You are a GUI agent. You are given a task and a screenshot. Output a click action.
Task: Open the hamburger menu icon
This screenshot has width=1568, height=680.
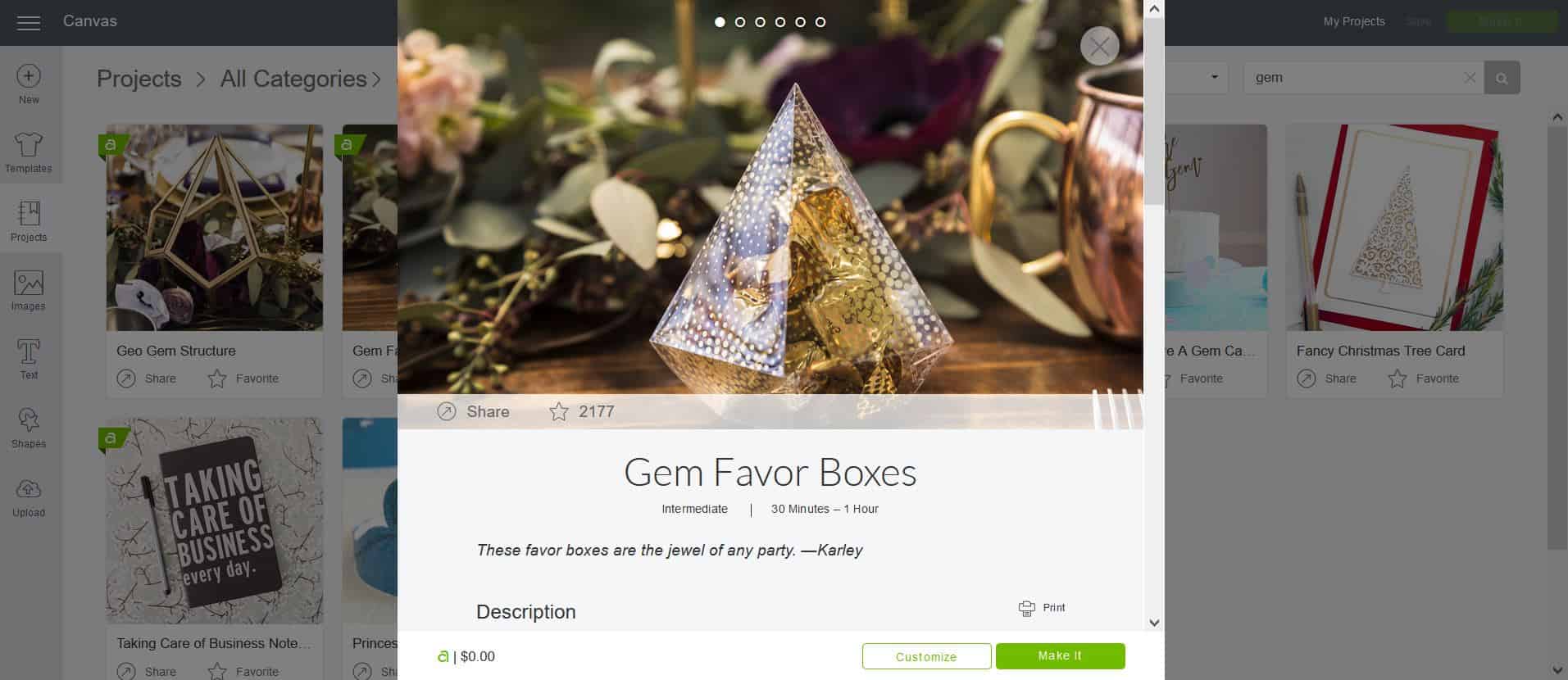tap(29, 23)
